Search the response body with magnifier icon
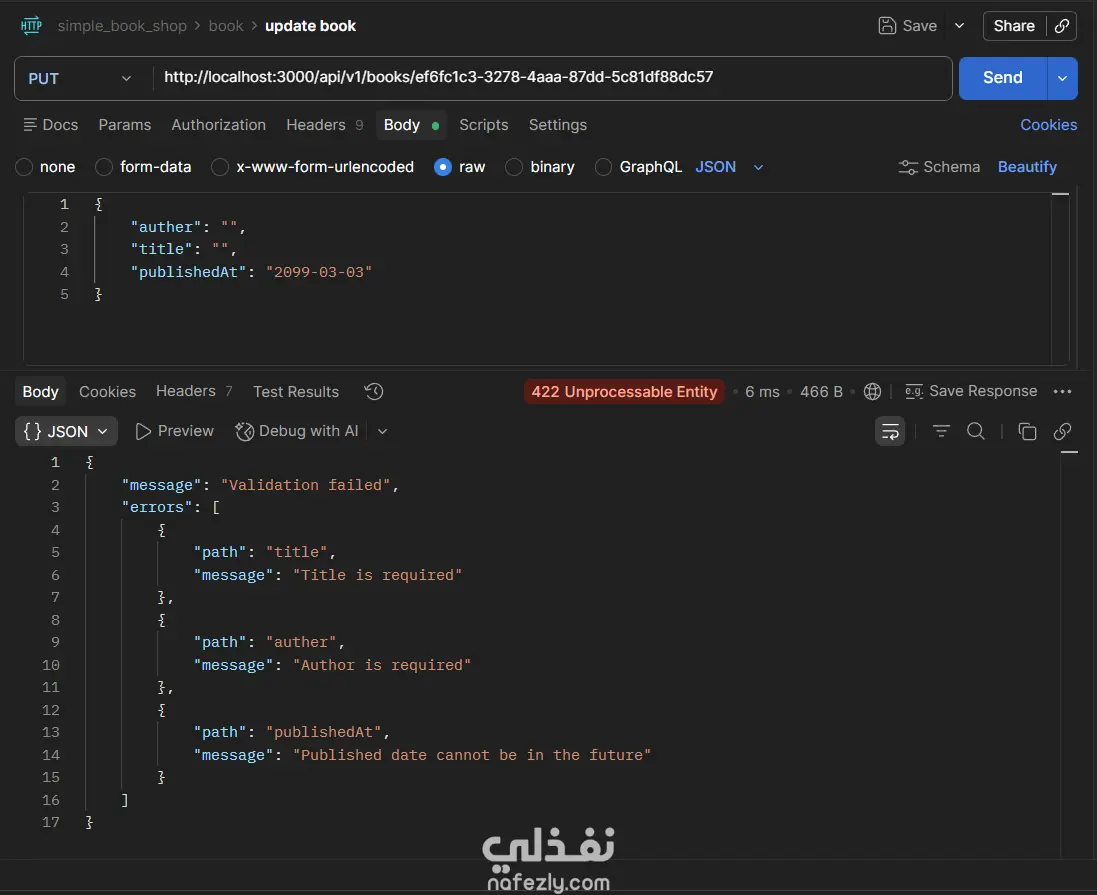1097x895 pixels. (976, 431)
